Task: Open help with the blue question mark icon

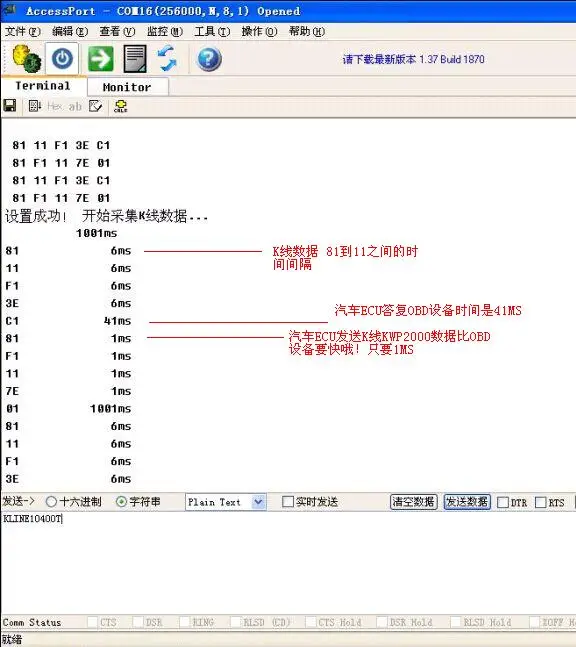Action: pyautogui.click(x=209, y=59)
